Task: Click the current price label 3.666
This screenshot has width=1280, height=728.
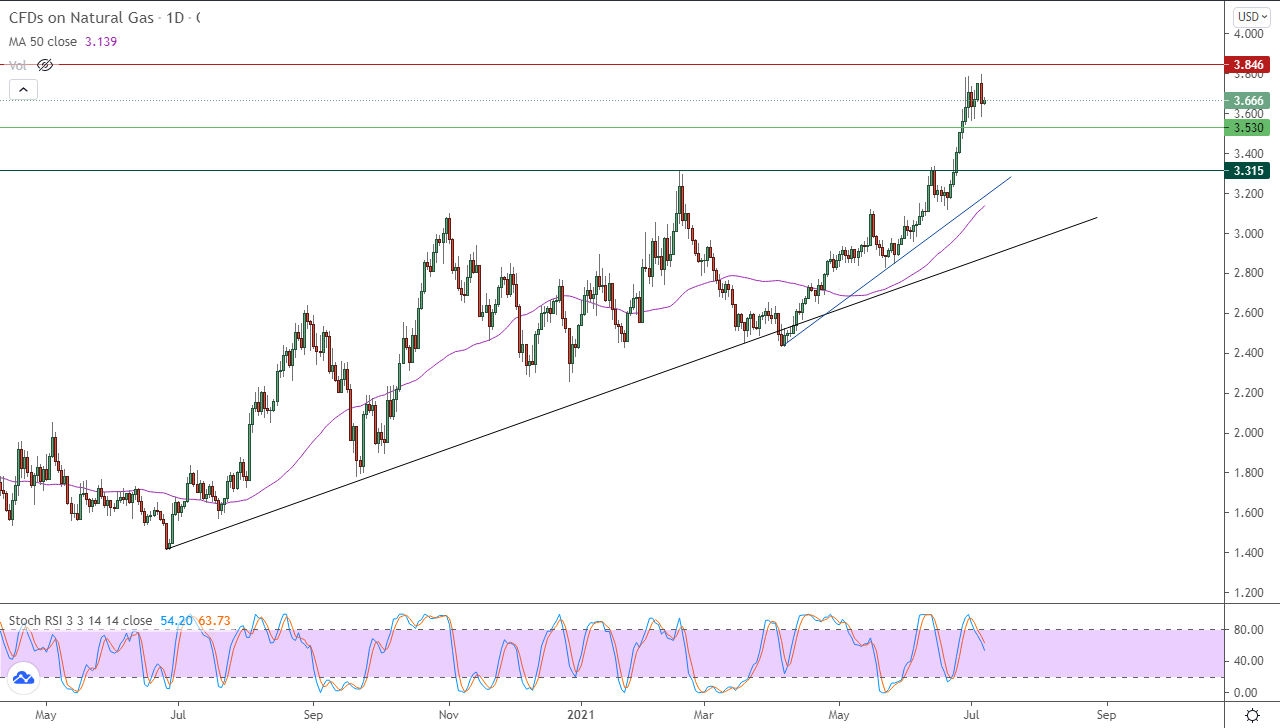Action: point(1248,100)
